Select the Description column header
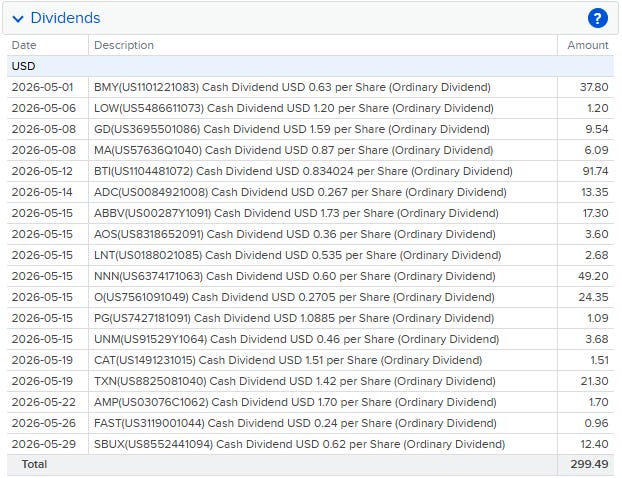Image resolution: width=622 pixels, height=478 pixels. [124, 45]
